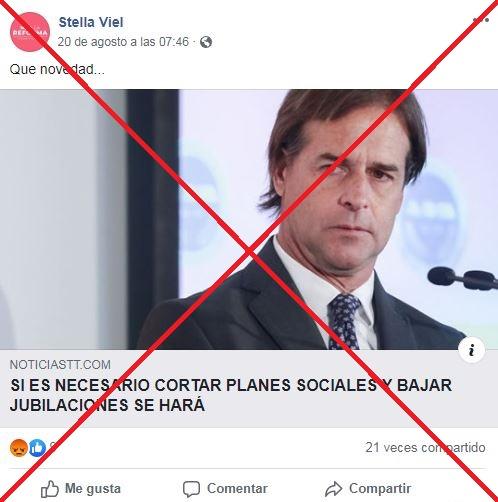Click the blue like reaction icon
This screenshot has width=498, height=502.
point(37,448)
